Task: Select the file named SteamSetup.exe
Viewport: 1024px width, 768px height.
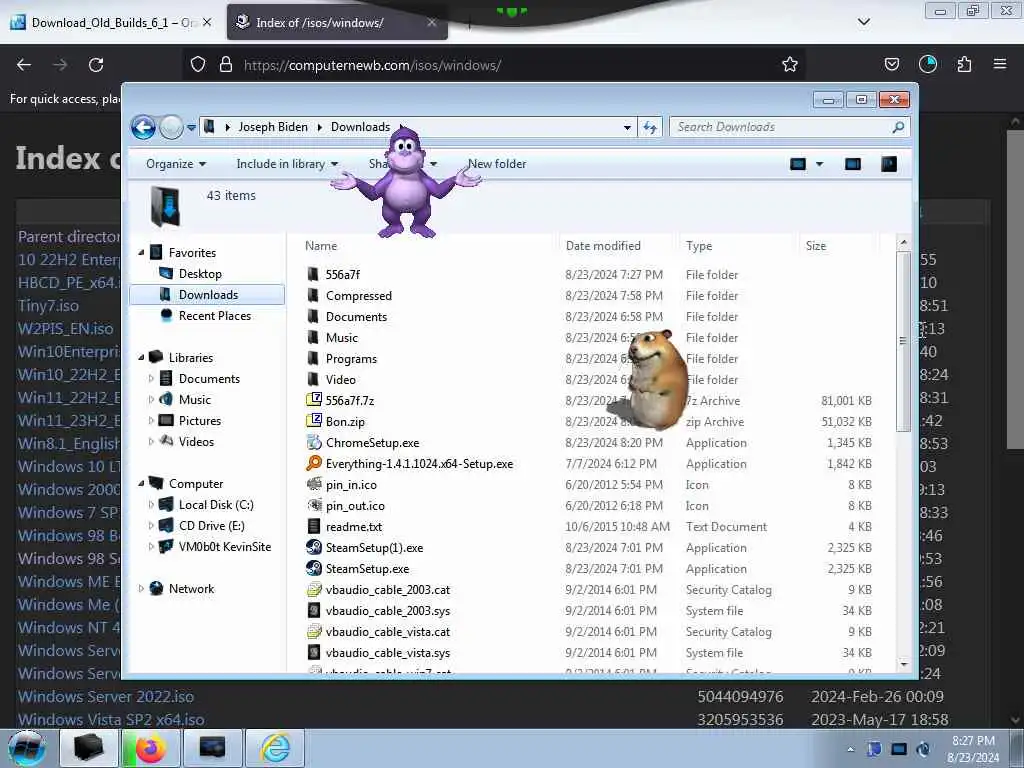Action: coord(368,569)
